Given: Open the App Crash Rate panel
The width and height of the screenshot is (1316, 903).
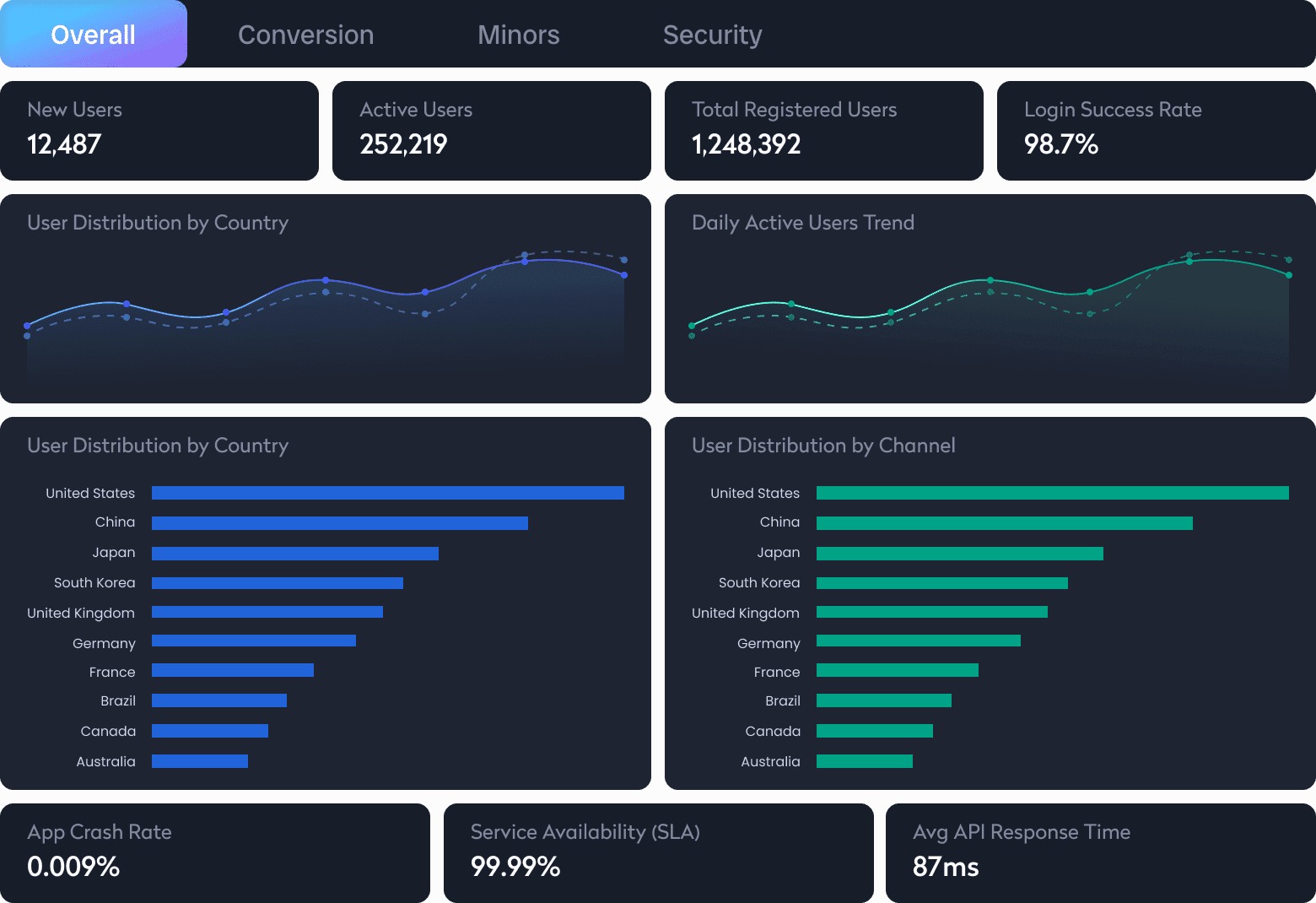Looking at the screenshot, I should click(x=216, y=851).
